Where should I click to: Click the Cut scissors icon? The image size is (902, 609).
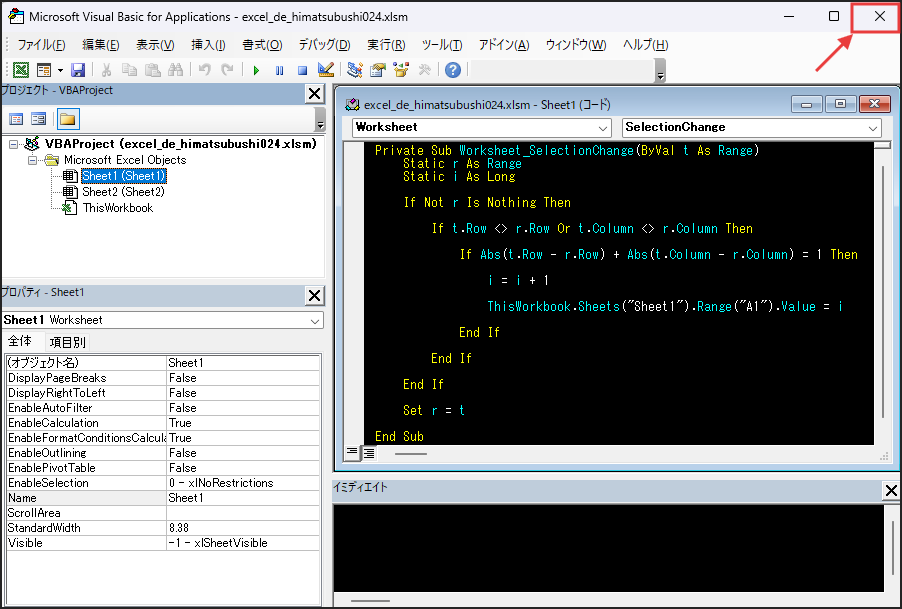(106, 70)
